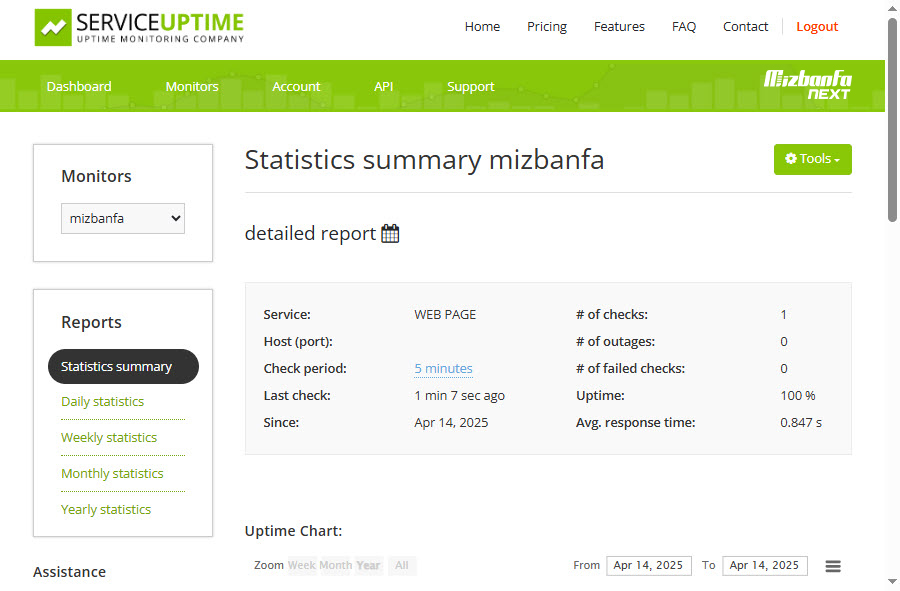Screen dimensions: 900x591
Task: Click the ServiceUptime logo
Action: click(139, 28)
